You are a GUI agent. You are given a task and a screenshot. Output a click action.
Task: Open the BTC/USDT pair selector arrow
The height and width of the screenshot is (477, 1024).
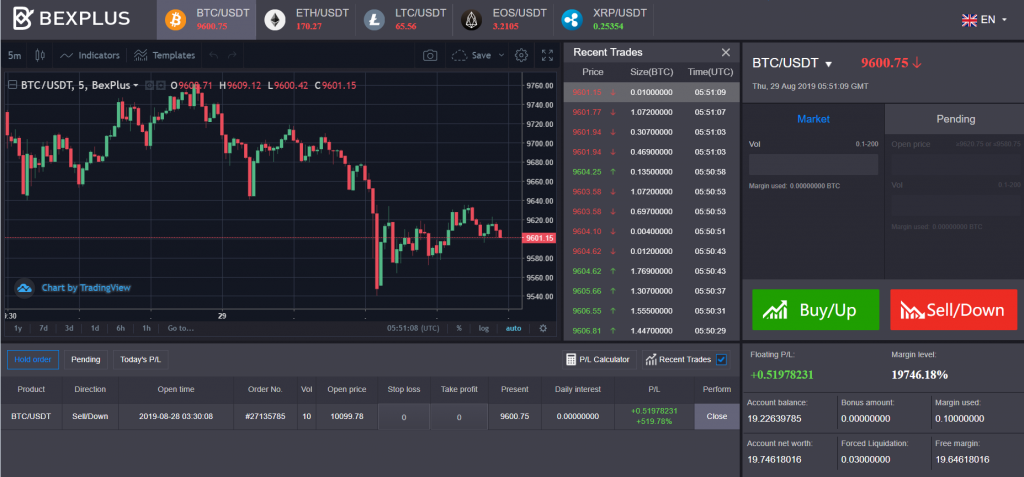pos(829,64)
